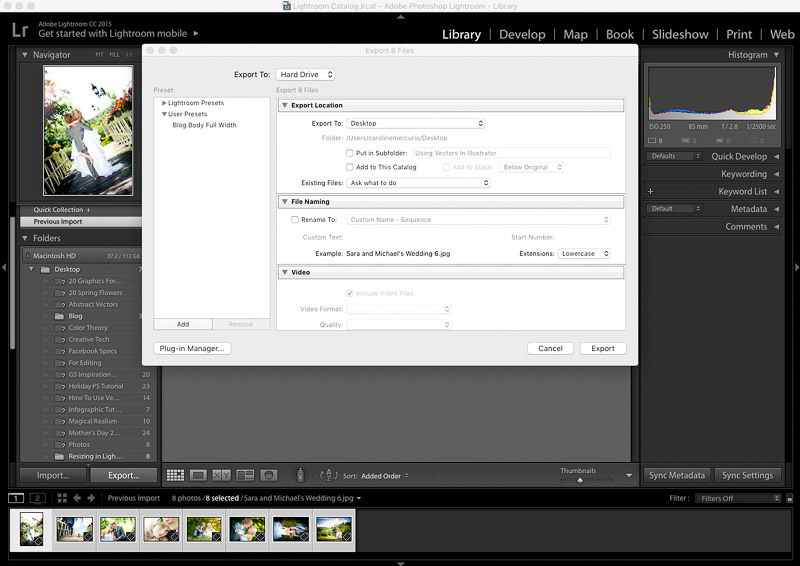Viewport: 800px width, 566px height.
Task: Click toolbar content dropdown triangle
Action: (629, 476)
